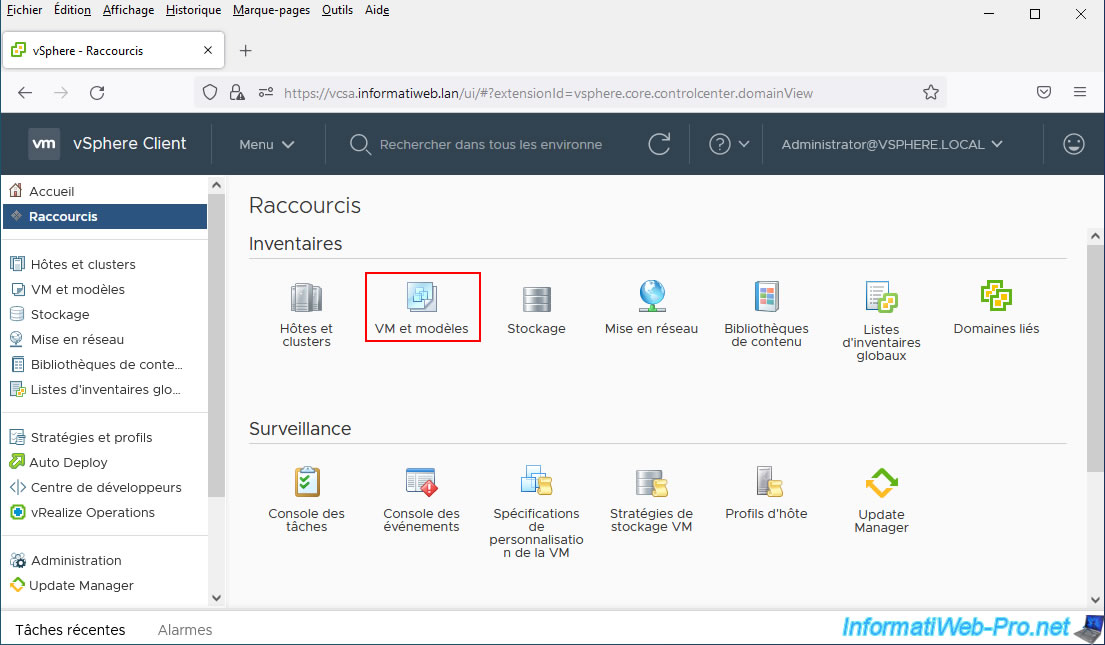The width and height of the screenshot is (1105, 645).
Task: Click the lock site security icon
Action: tap(237, 92)
